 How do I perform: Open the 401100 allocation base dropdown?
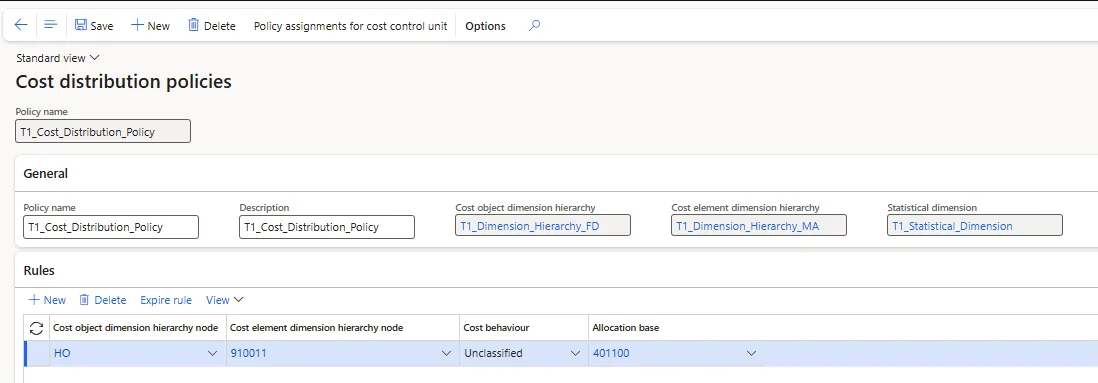click(x=751, y=354)
